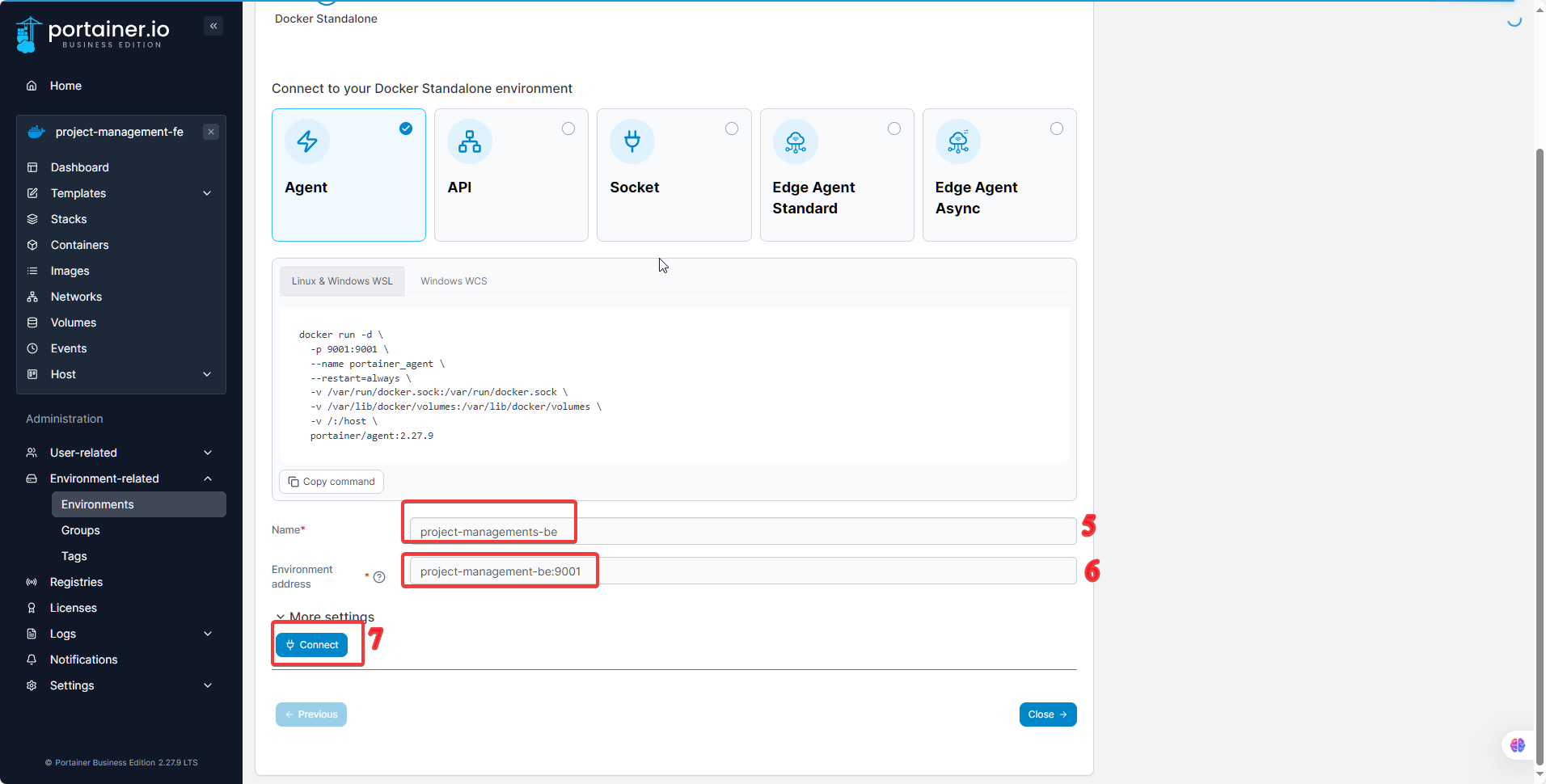Click the brain extension icon at bottom right
The image size is (1546, 784).
click(1518, 745)
